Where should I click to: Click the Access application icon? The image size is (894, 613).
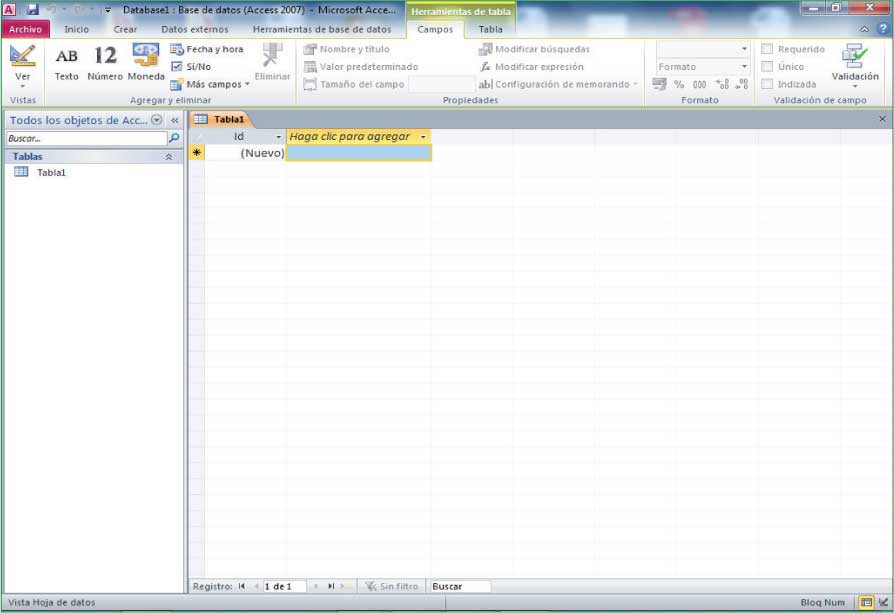[x=9, y=10]
